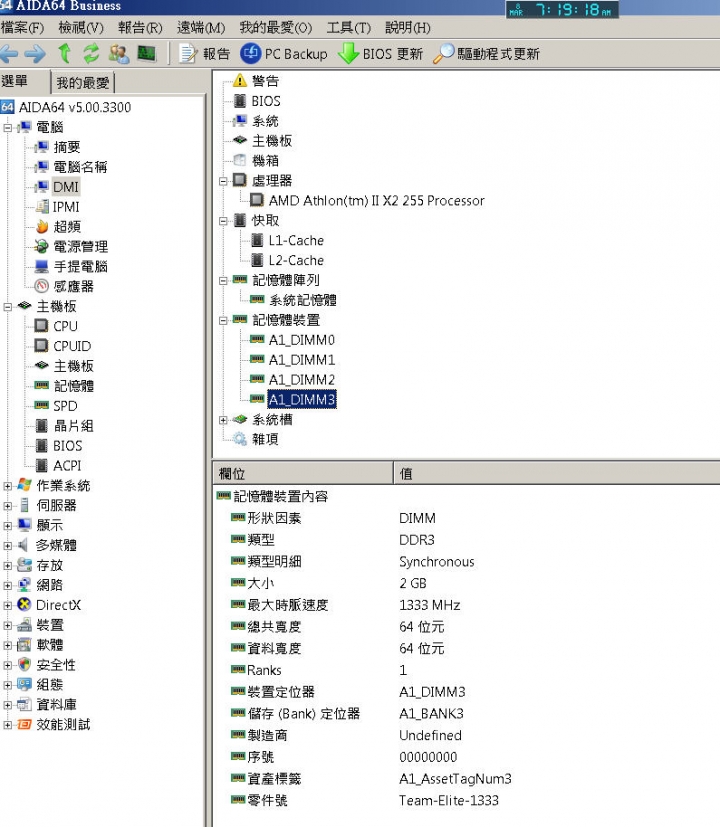
Task: Click the A1_DIMM2 memory module icon
Action: [x=257, y=379]
